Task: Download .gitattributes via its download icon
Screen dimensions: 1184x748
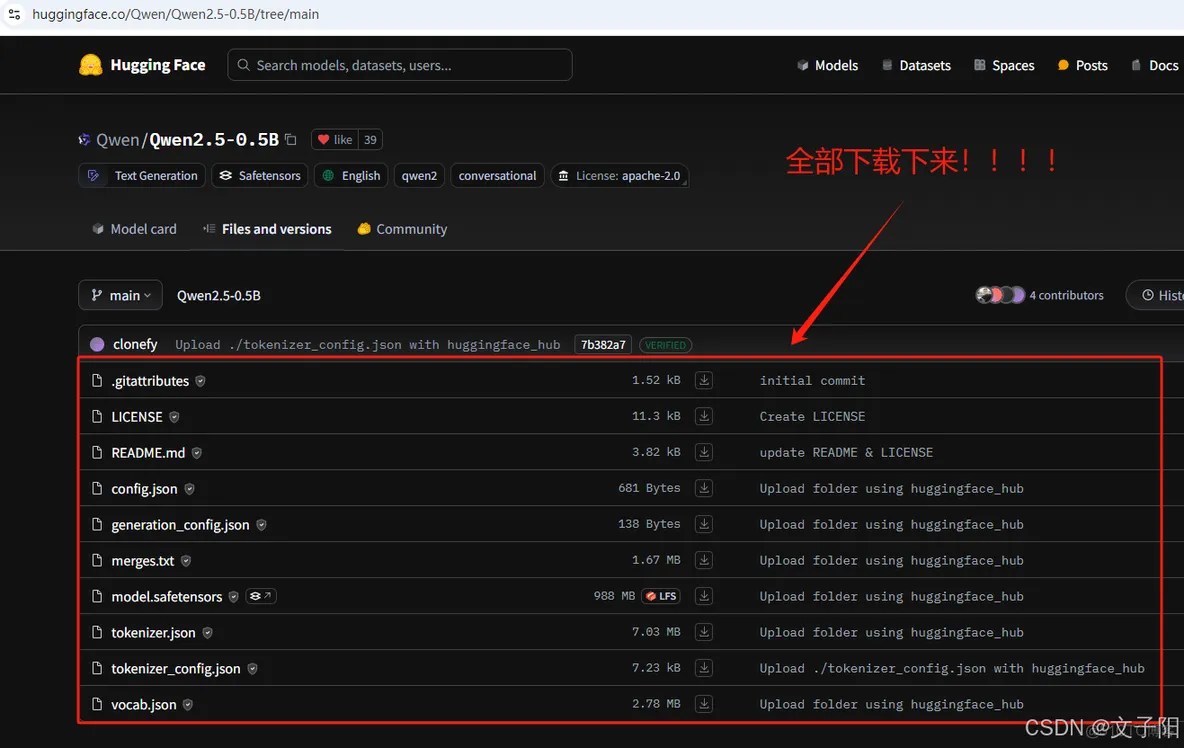Action: tap(704, 380)
